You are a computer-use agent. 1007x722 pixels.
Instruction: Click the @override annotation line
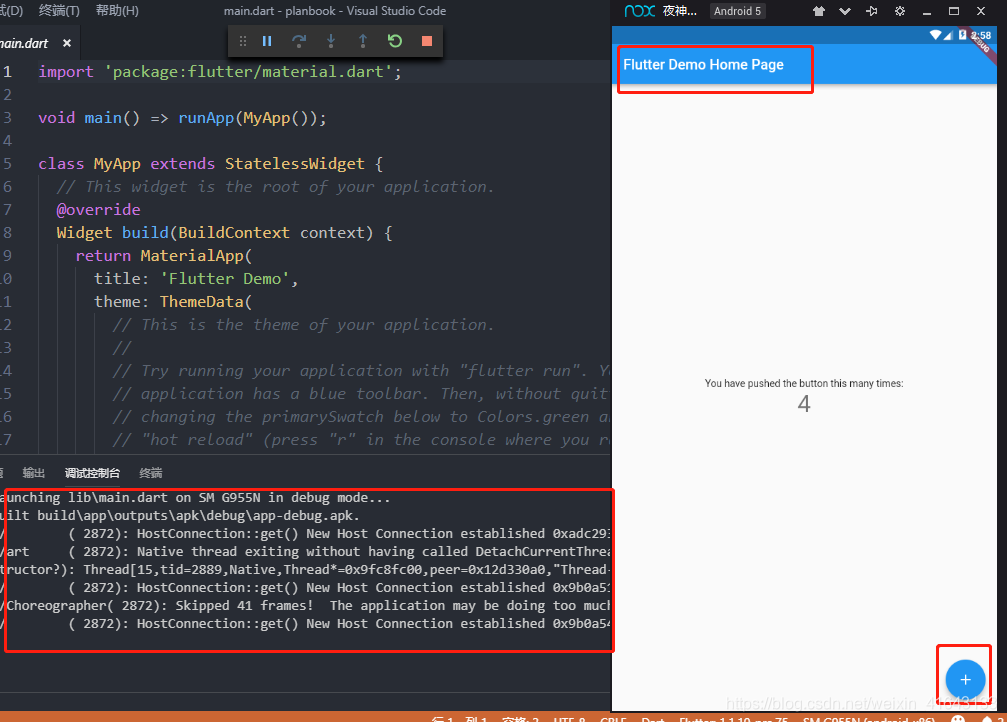(x=98, y=210)
